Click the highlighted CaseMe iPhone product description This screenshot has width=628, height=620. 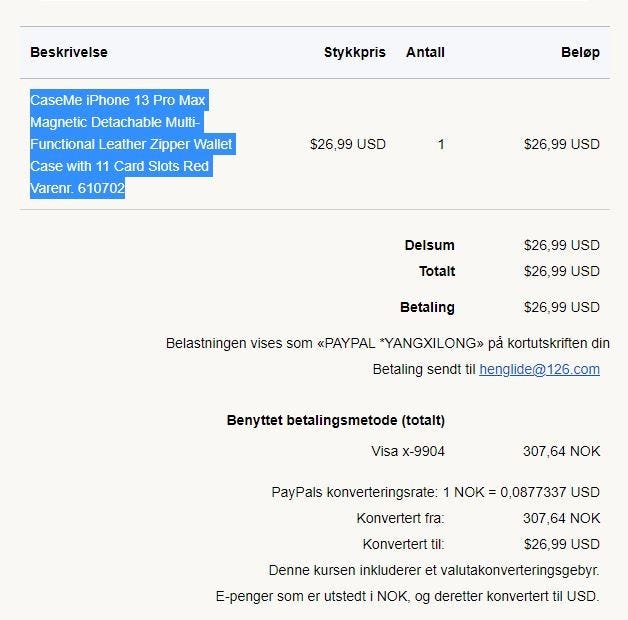pos(131,133)
